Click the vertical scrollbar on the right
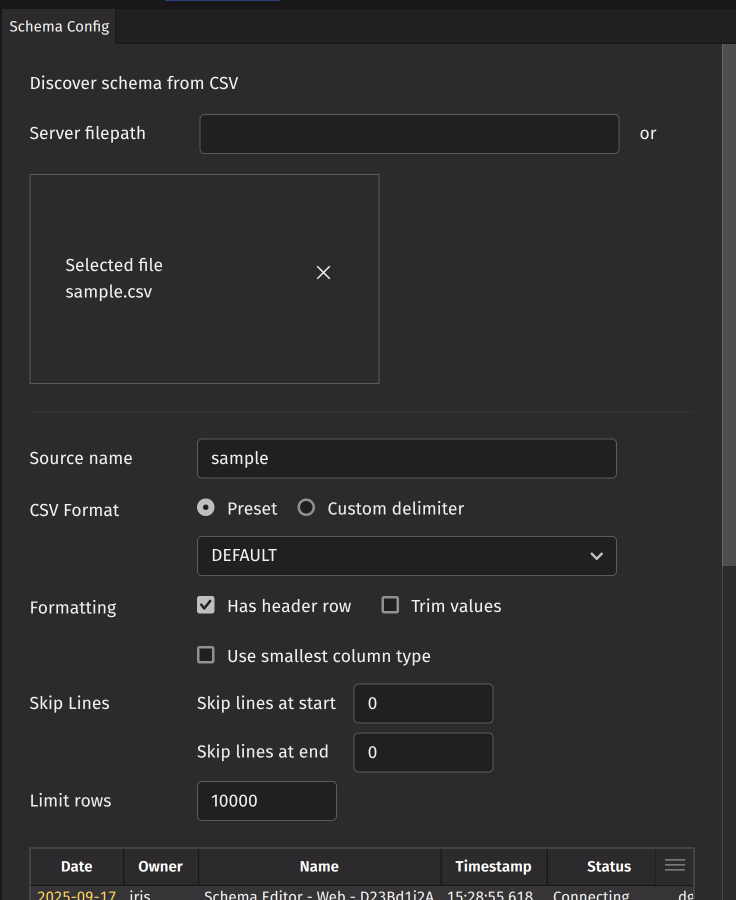736x900 pixels. coord(728,300)
